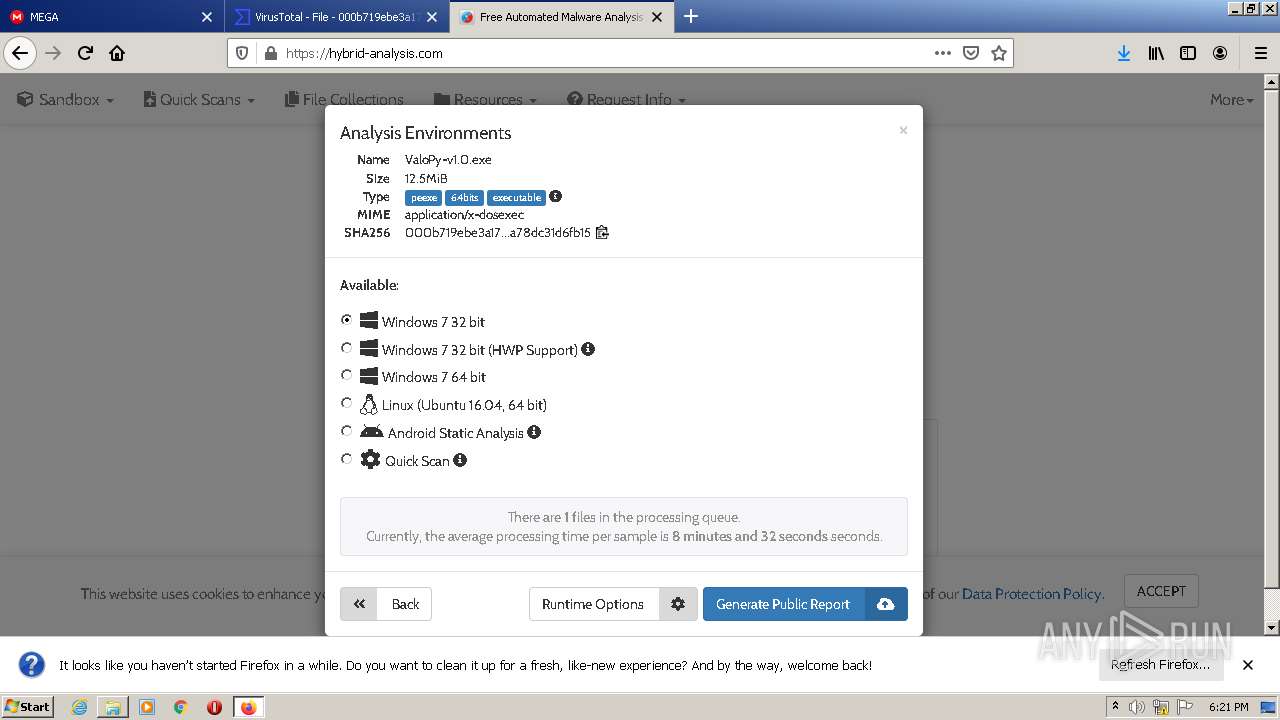The image size is (1280, 720).
Task: Open the Library icon
Action: coord(1156,53)
